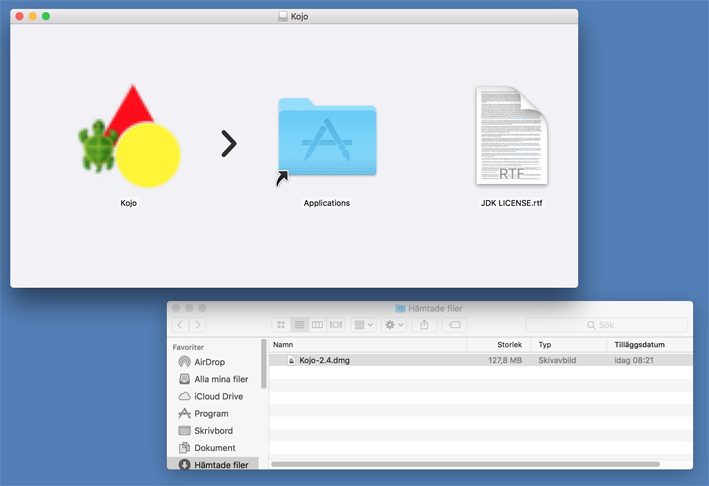Switch Finder to list view
This screenshot has width=709, height=486.
(x=299, y=325)
